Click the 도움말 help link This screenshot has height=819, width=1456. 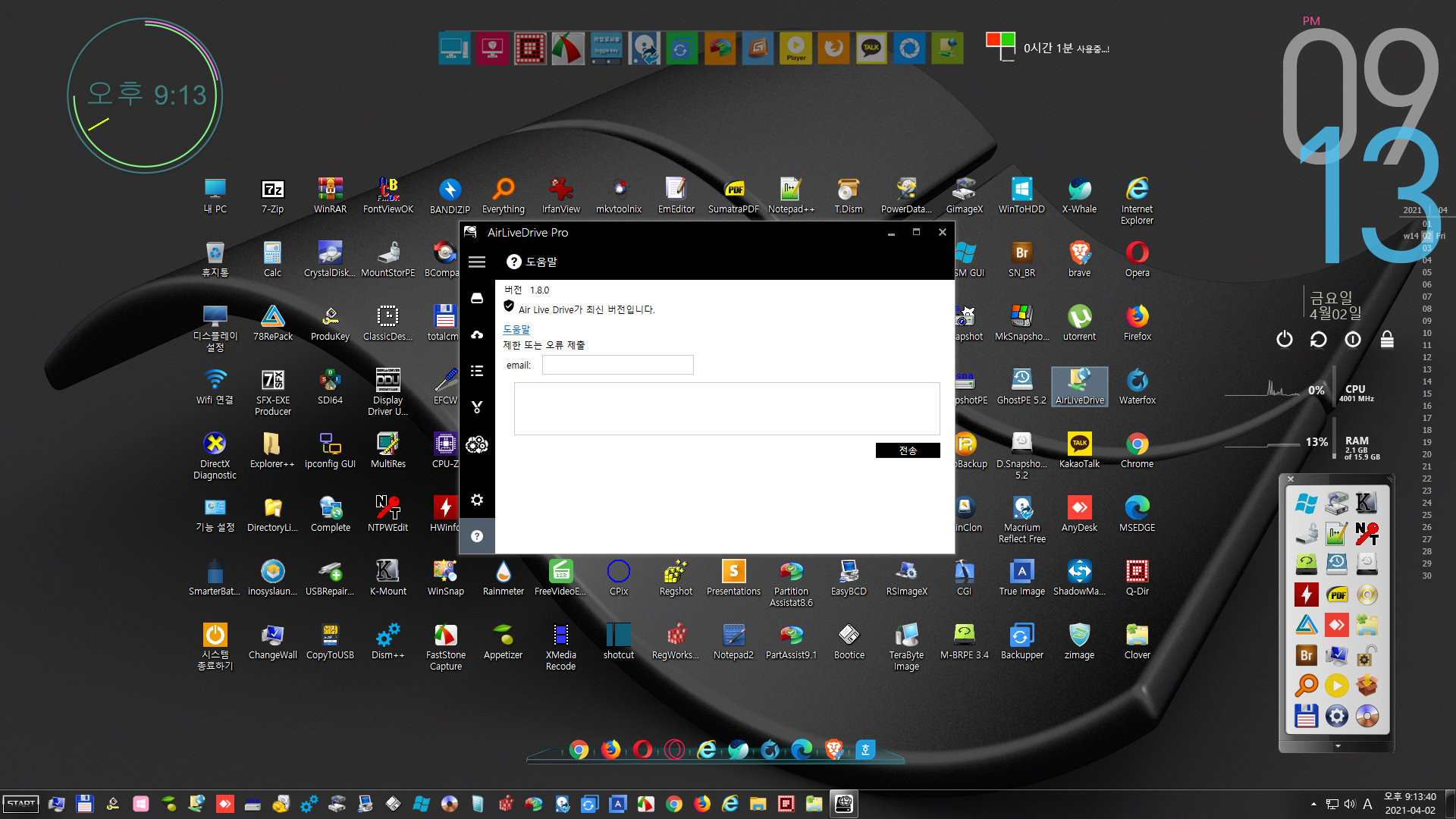(x=516, y=329)
